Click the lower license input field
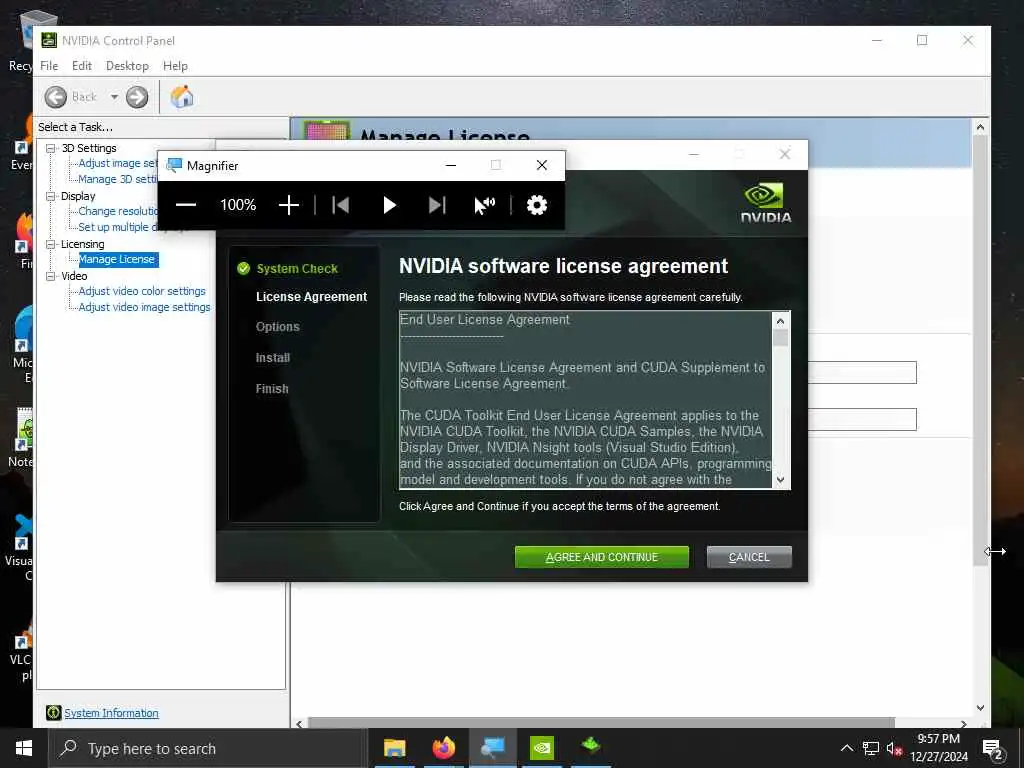1024x768 pixels. (x=862, y=419)
